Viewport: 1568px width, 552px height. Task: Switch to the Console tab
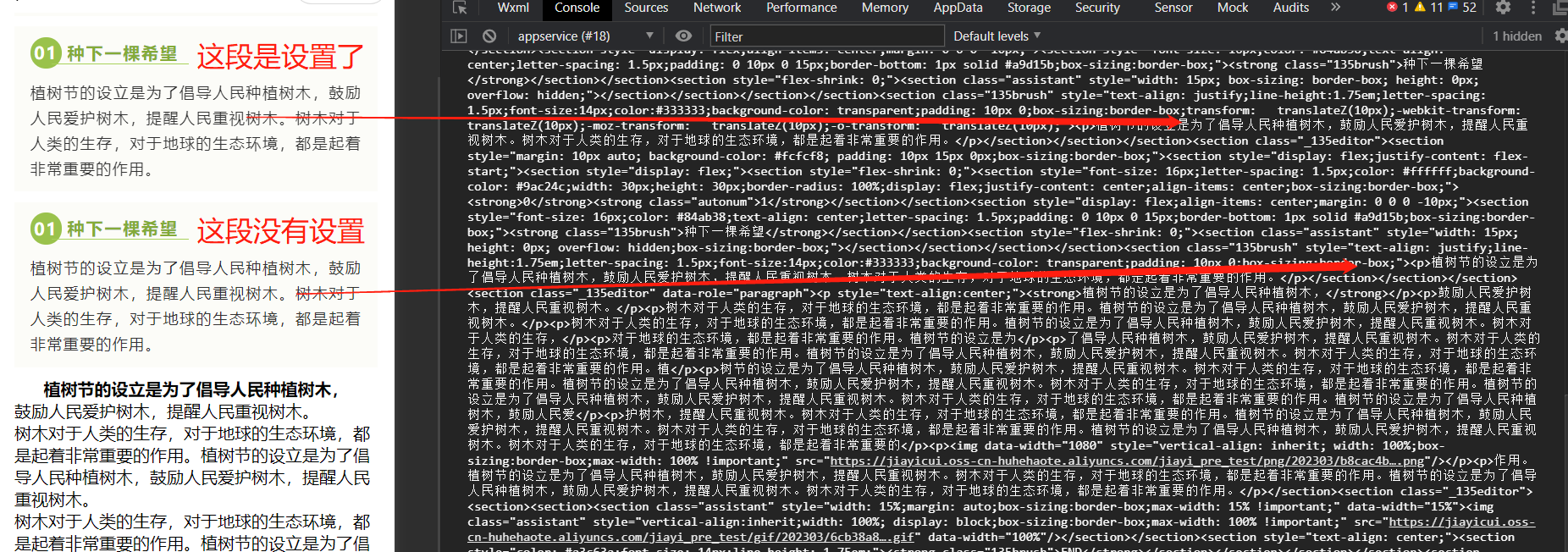click(x=577, y=8)
